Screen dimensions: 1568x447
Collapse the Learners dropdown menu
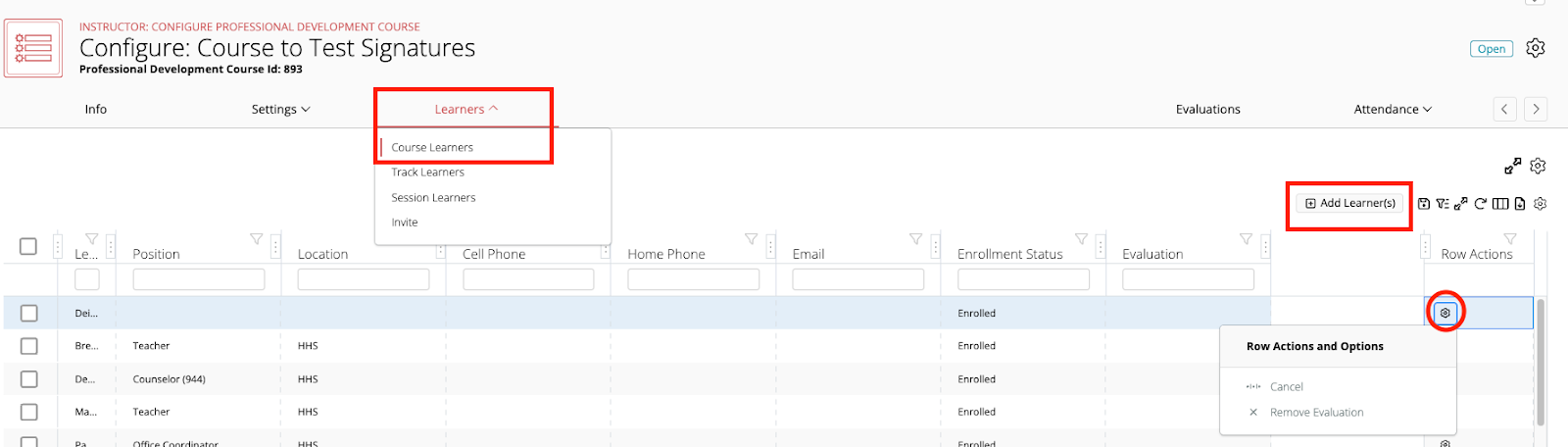pos(465,110)
